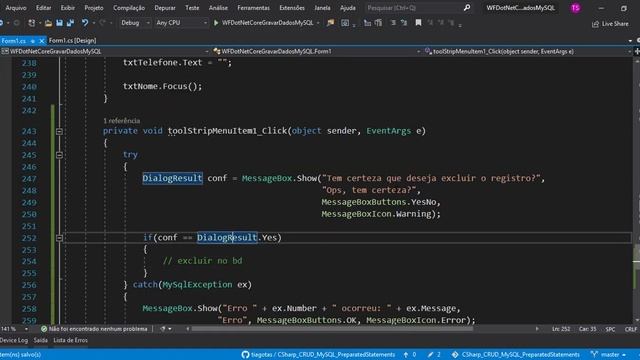Image resolution: width=640 pixels, height=360 pixels.
Task: Click the CRLF line ending indicator
Action: click(631, 329)
